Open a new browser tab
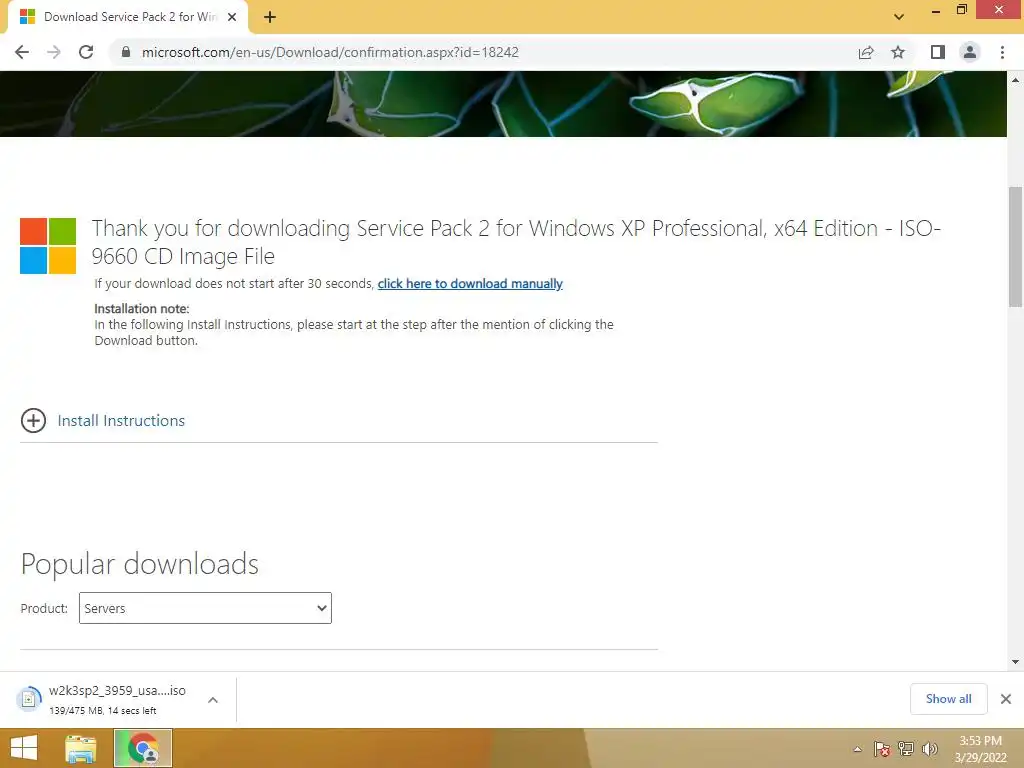This screenshot has height=768, width=1024. (270, 17)
